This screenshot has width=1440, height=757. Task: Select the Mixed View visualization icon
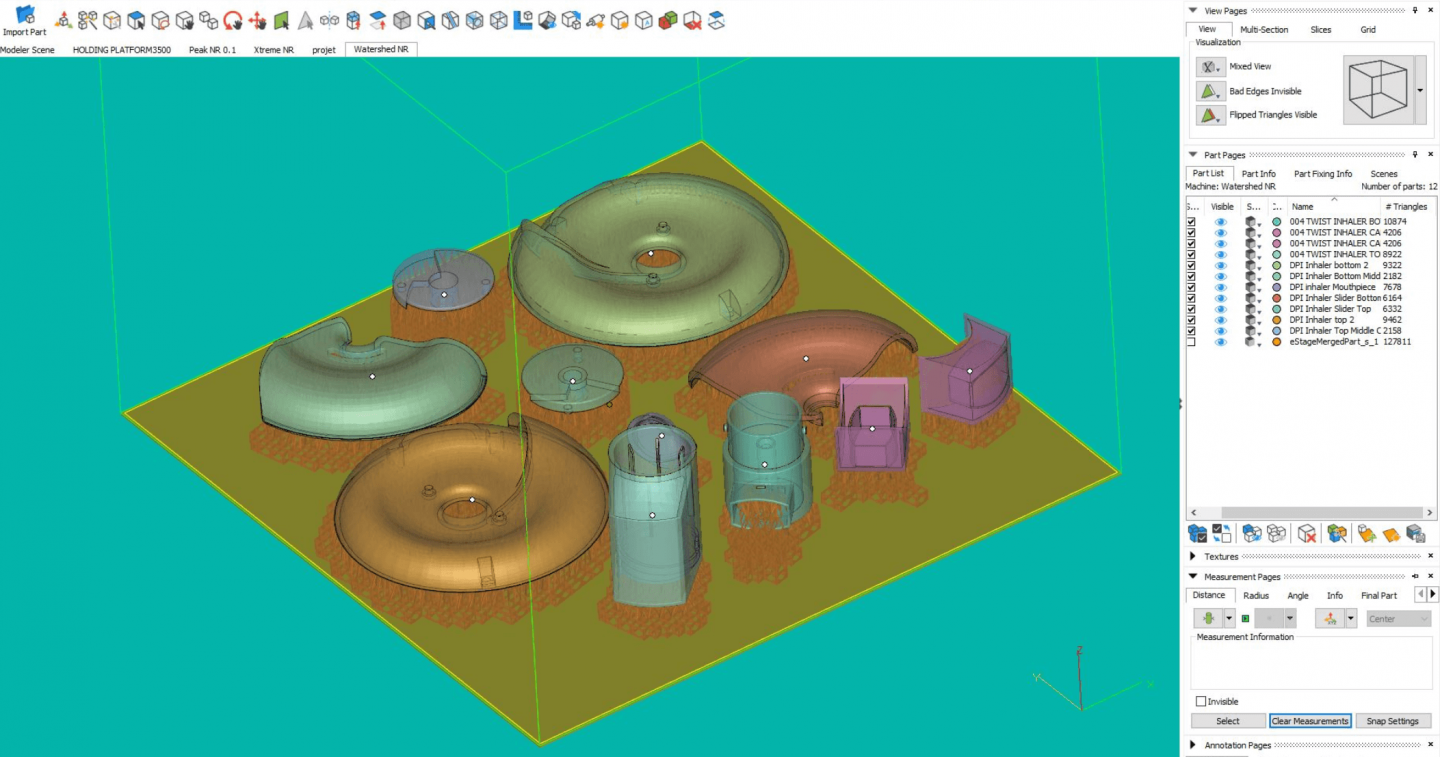tap(1210, 66)
